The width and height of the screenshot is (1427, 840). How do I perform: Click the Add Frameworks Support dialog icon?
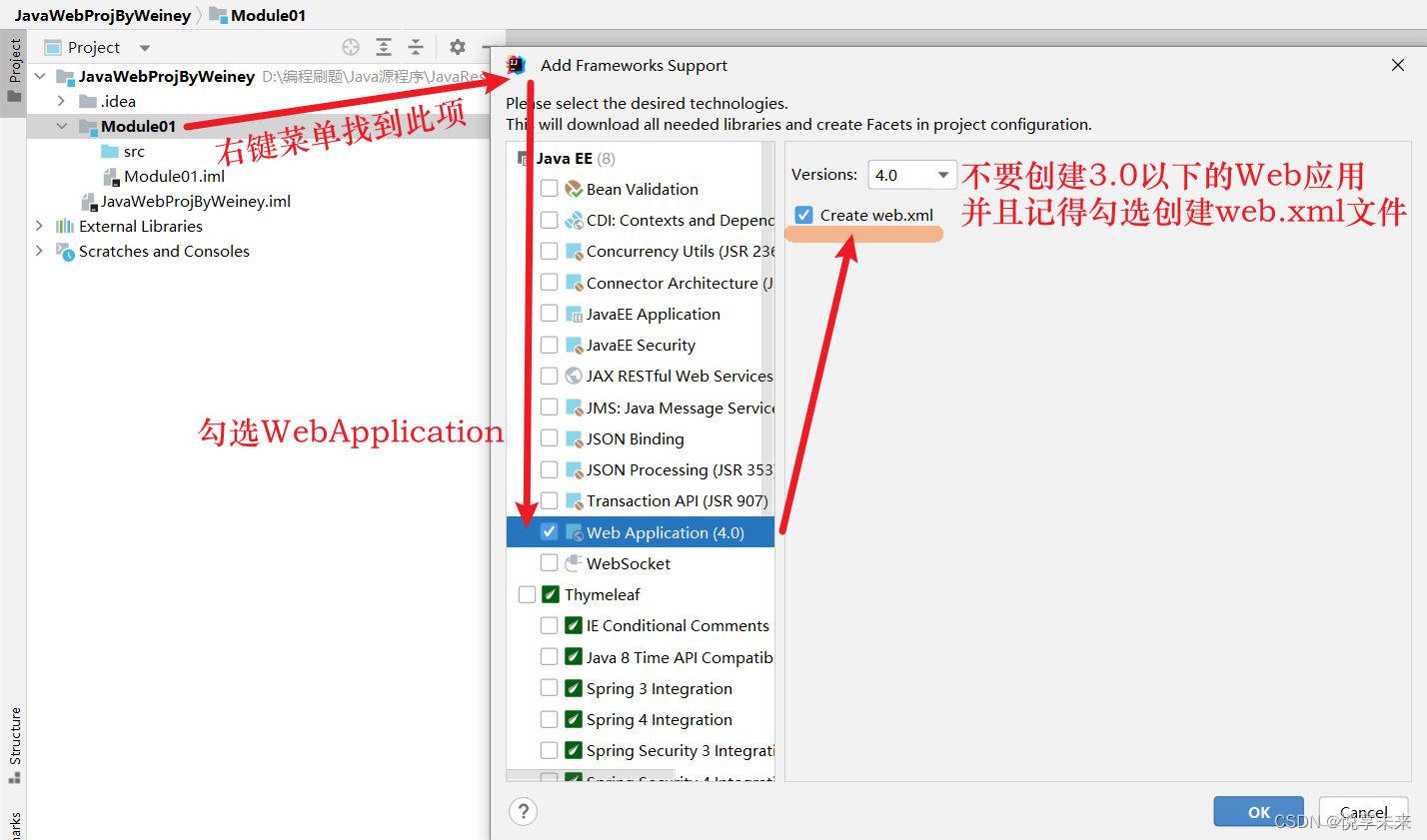pos(516,64)
